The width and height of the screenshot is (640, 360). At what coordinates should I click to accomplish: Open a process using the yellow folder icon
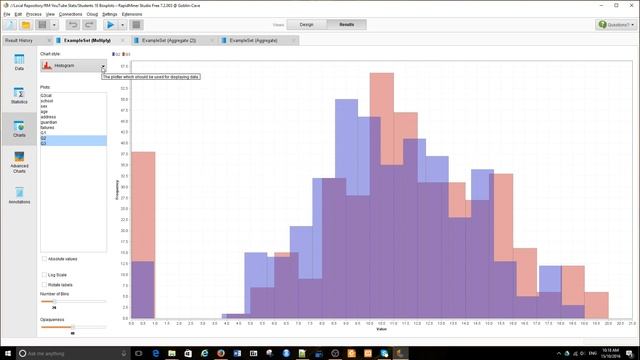click(26, 25)
